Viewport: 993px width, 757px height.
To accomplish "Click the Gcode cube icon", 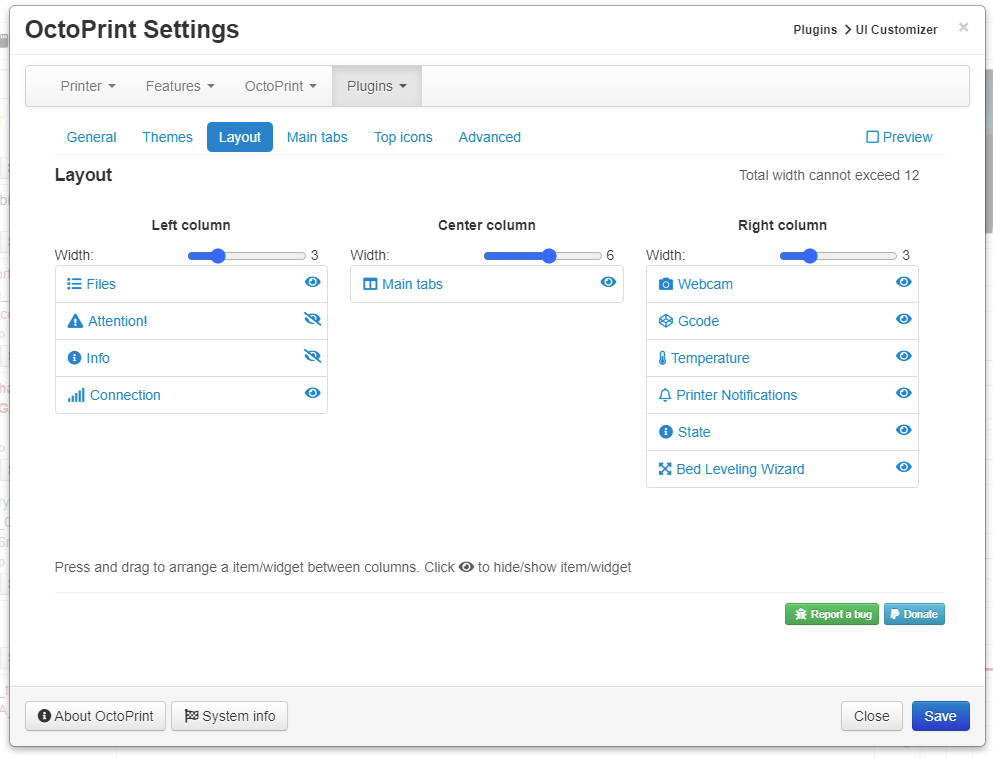I will 666,321.
